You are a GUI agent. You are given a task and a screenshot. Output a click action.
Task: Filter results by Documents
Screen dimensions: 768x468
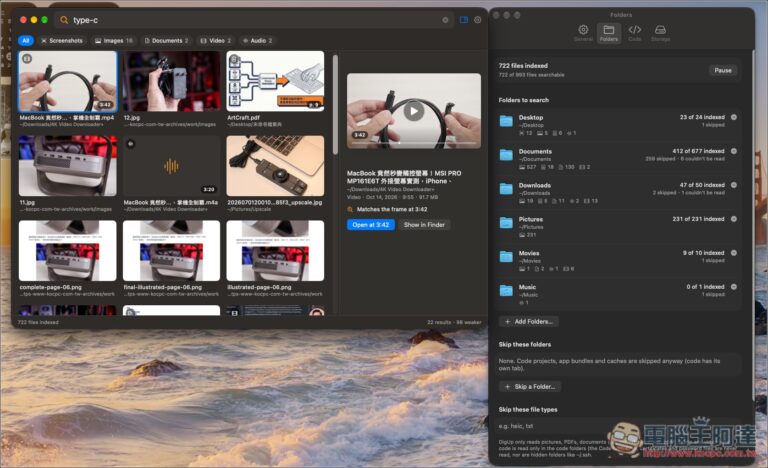[x=167, y=41]
